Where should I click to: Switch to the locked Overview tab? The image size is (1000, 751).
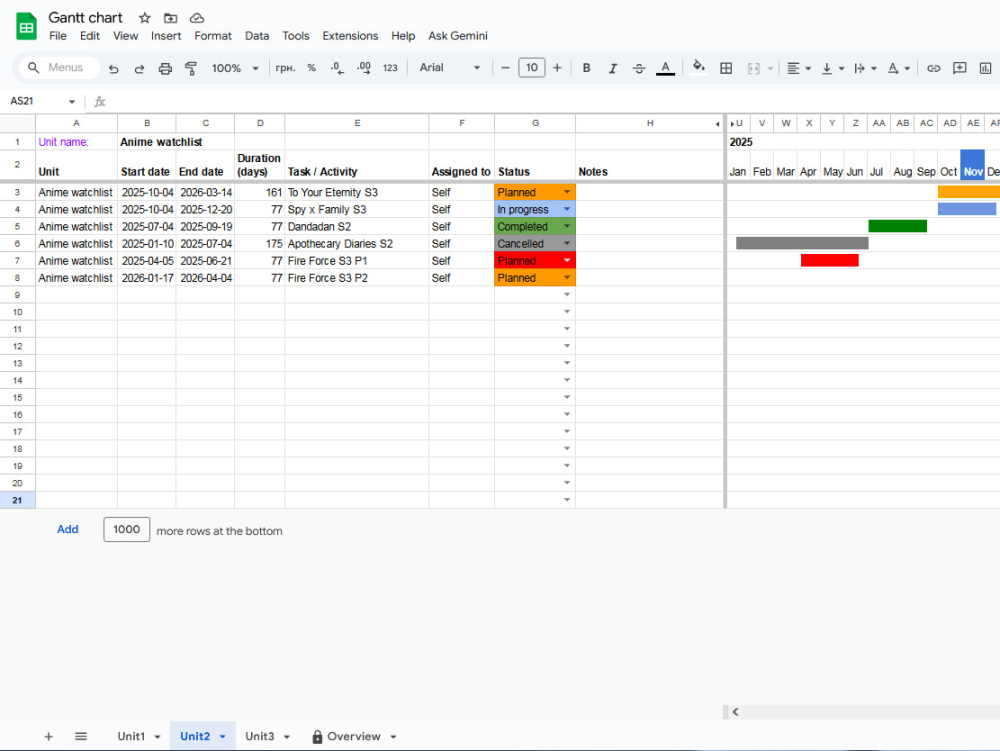tap(354, 736)
